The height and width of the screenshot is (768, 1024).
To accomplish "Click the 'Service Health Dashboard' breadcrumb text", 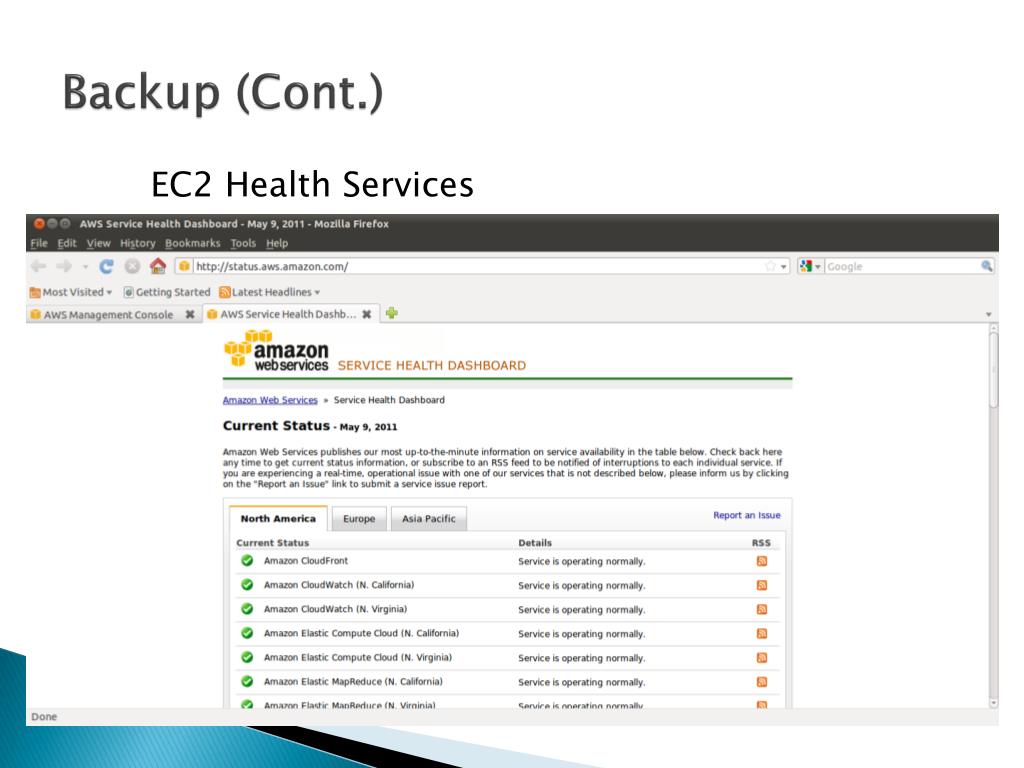I will tap(389, 400).
